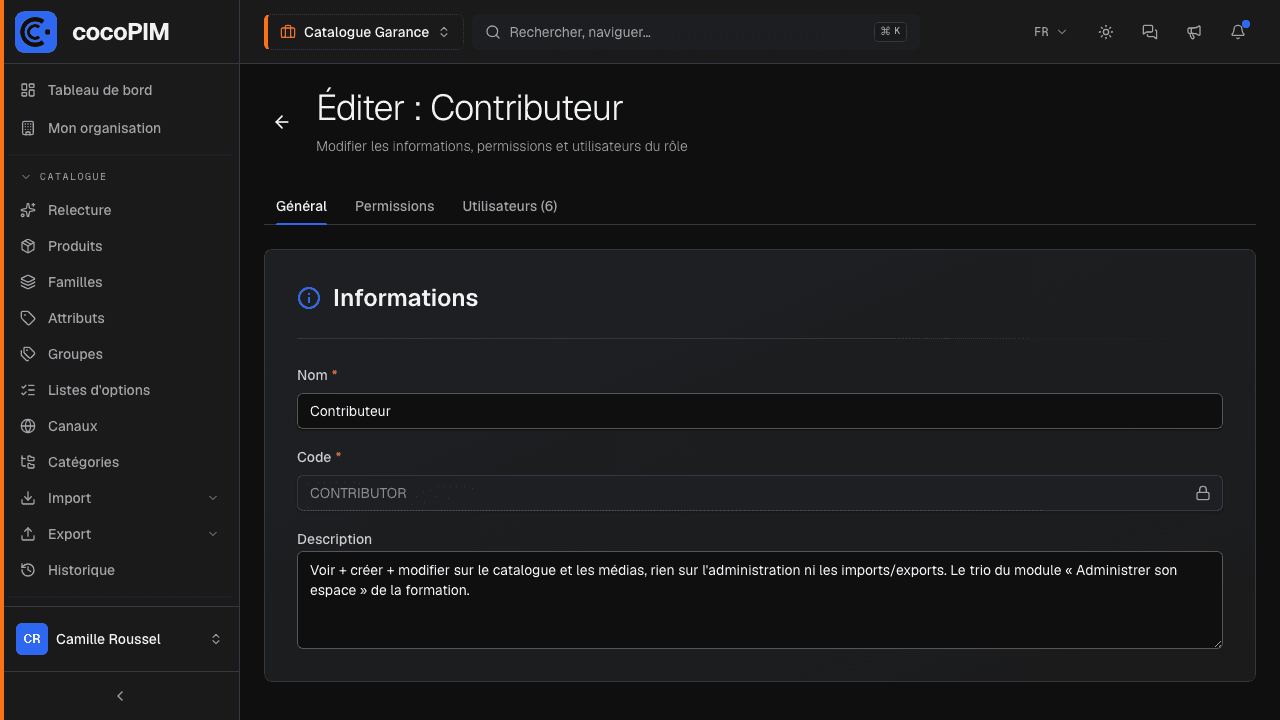Click into the Description textarea
Viewport: 1280px width, 720px height.
[x=760, y=600]
